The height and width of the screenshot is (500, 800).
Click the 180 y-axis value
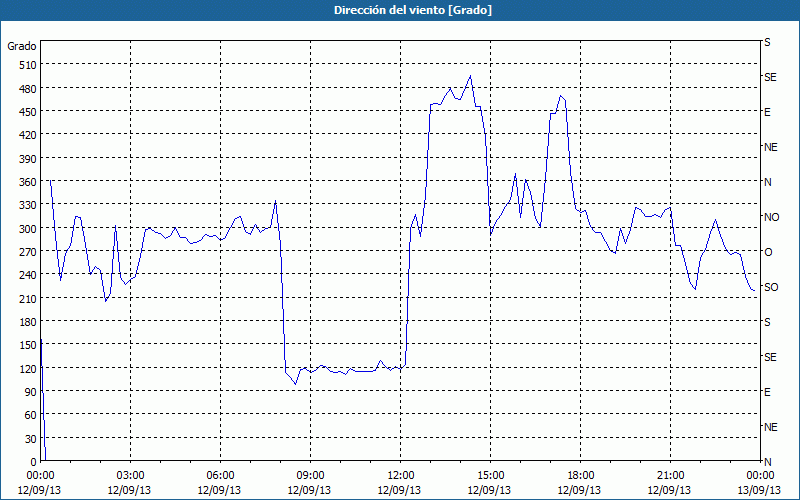coord(28,322)
